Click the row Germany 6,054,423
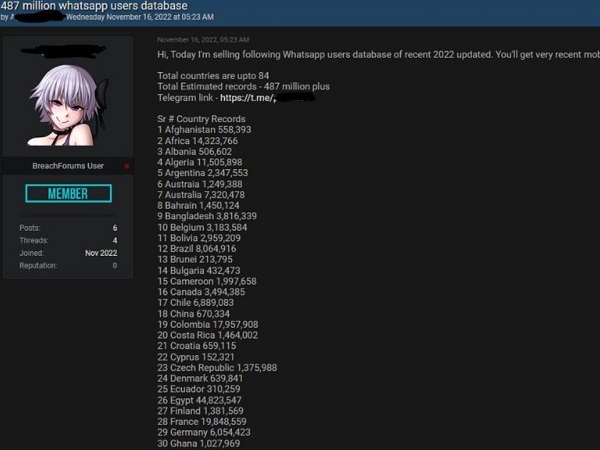The width and height of the screenshot is (600, 450). pyautogui.click(x=204, y=432)
